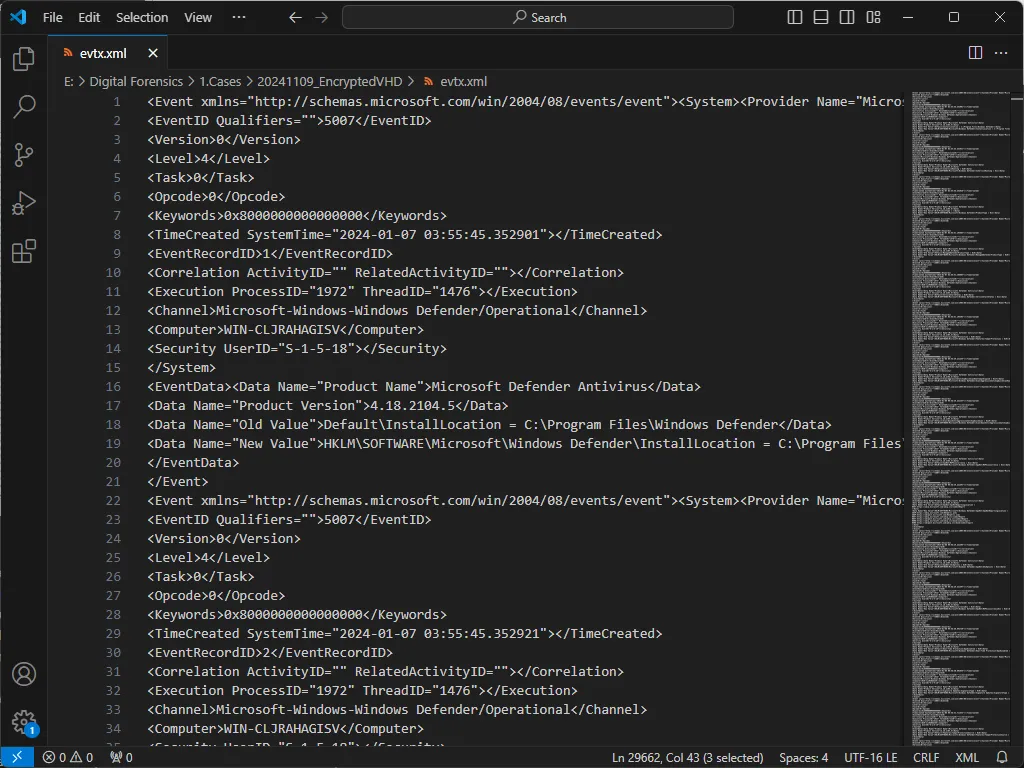The image size is (1024, 768).
Task: Expand the hidden menus ellipsis in menu bar
Action: (x=238, y=17)
